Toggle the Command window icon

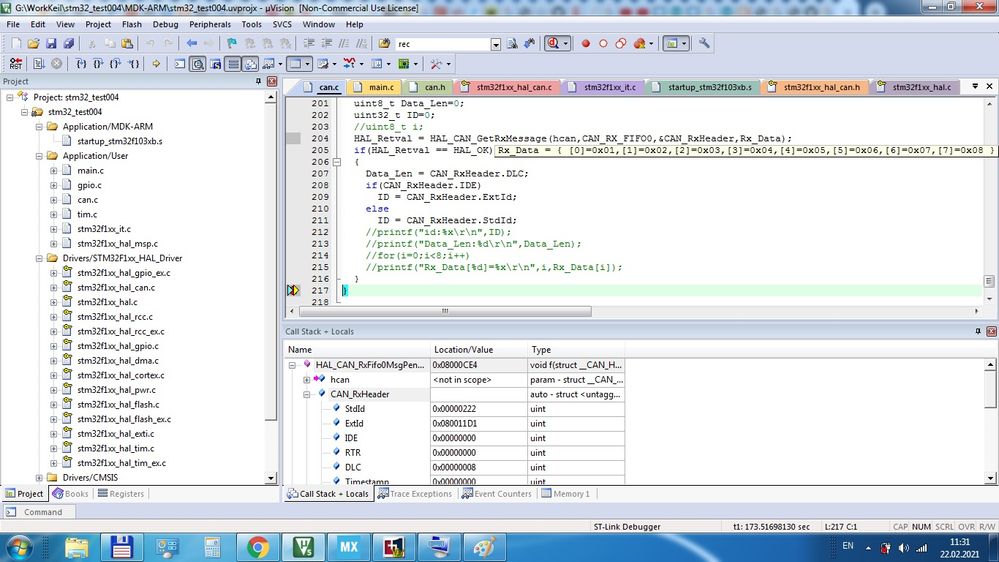point(180,64)
